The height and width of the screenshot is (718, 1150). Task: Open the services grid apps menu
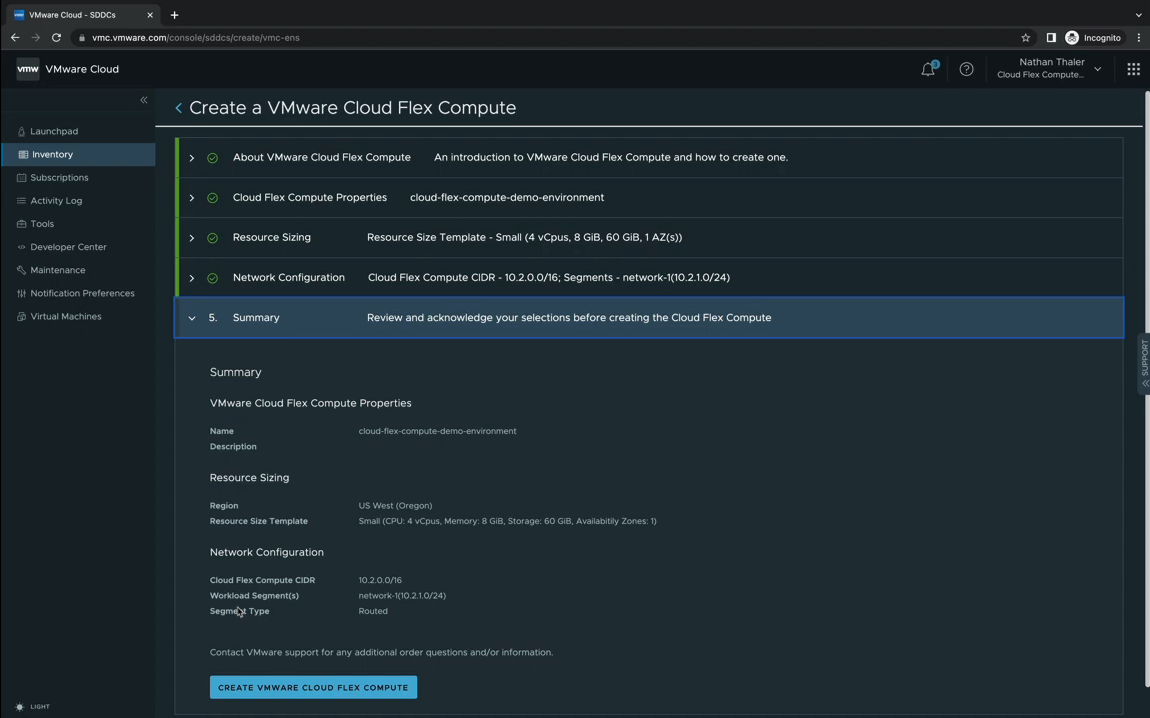(x=1133, y=69)
